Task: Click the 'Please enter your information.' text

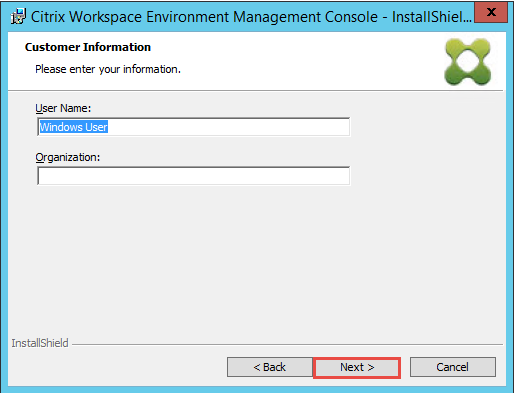Action: pyautogui.click(x=108, y=69)
